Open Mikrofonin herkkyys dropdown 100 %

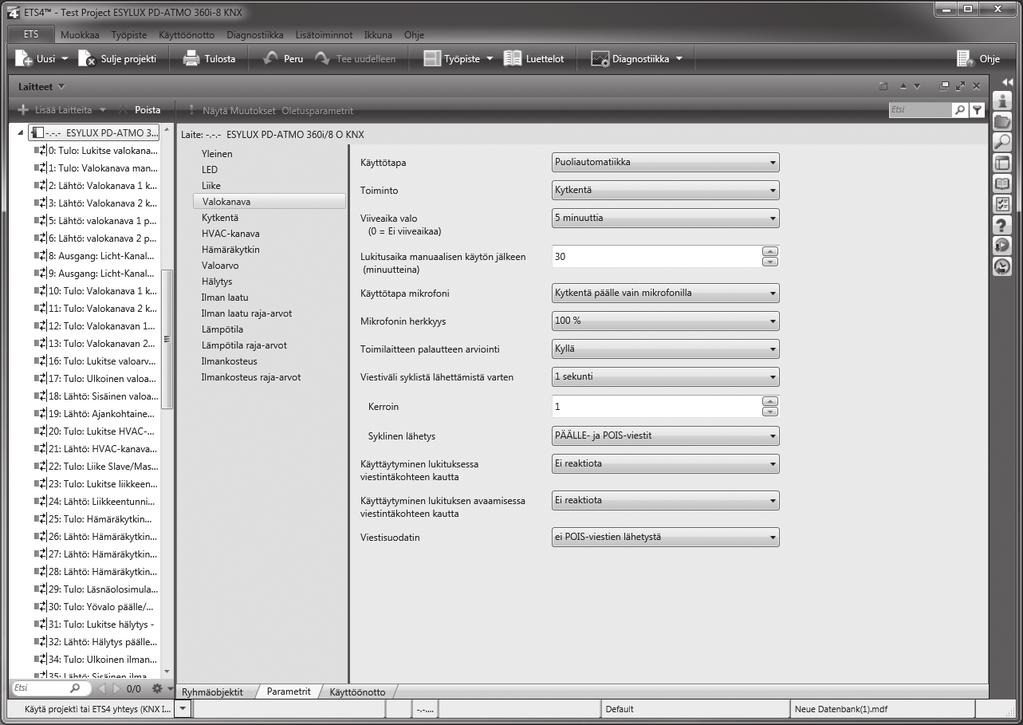tap(665, 321)
